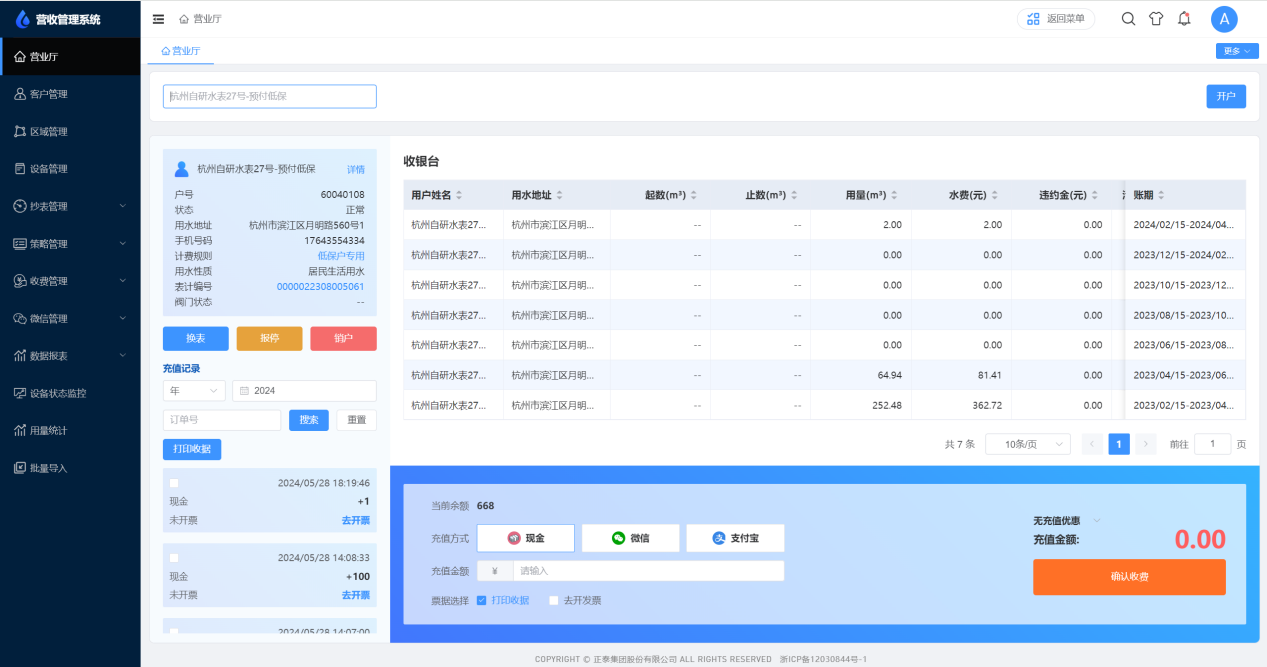Viewport: 1267px width, 667px height.
Task: Click the 设备状态监控 sidebar icon
Action: [20, 393]
